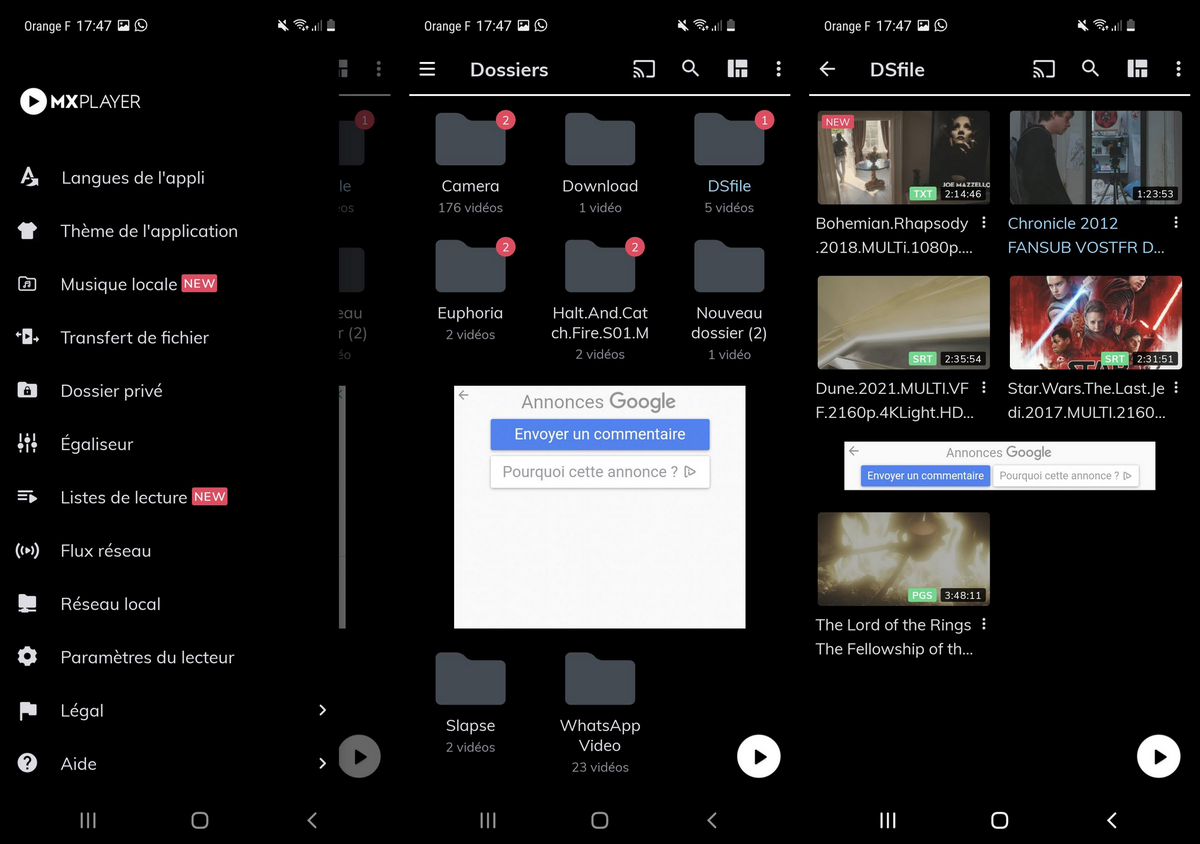Viewport: 1200px width, 844px height.
Task: Select Transfert de fichier menu item
Action: [x=134, y=338]
